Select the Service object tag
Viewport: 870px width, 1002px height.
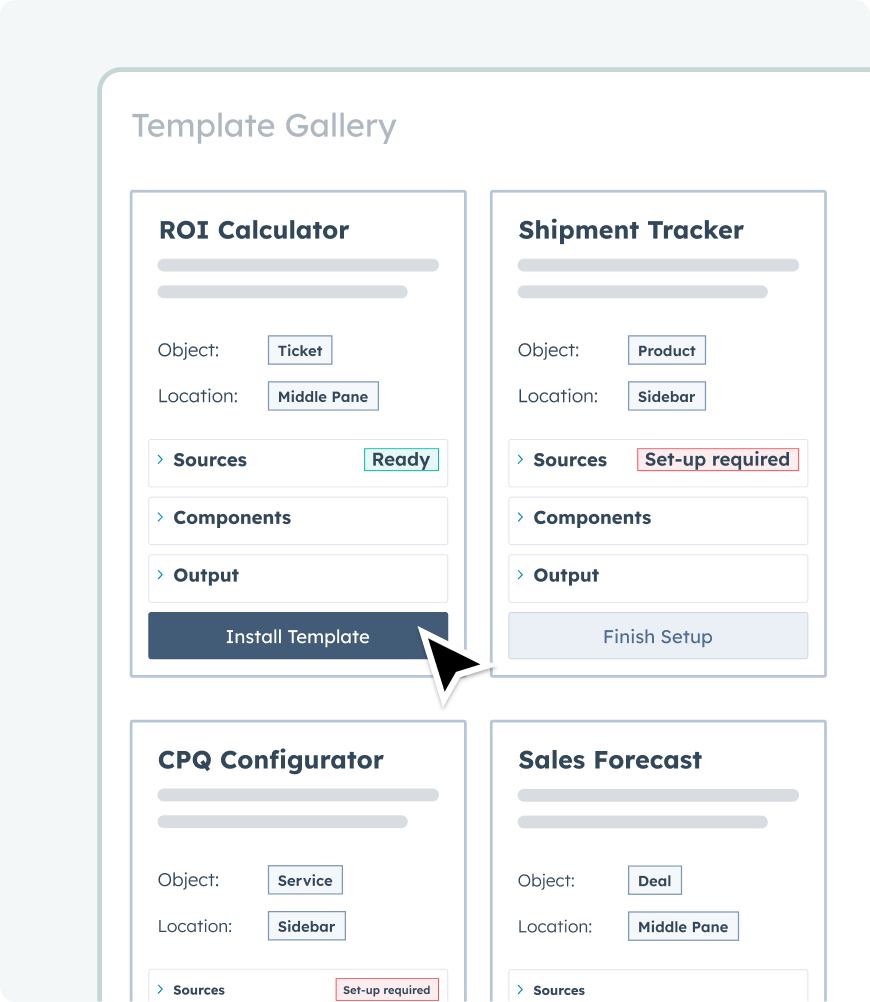tap(305, 881)
